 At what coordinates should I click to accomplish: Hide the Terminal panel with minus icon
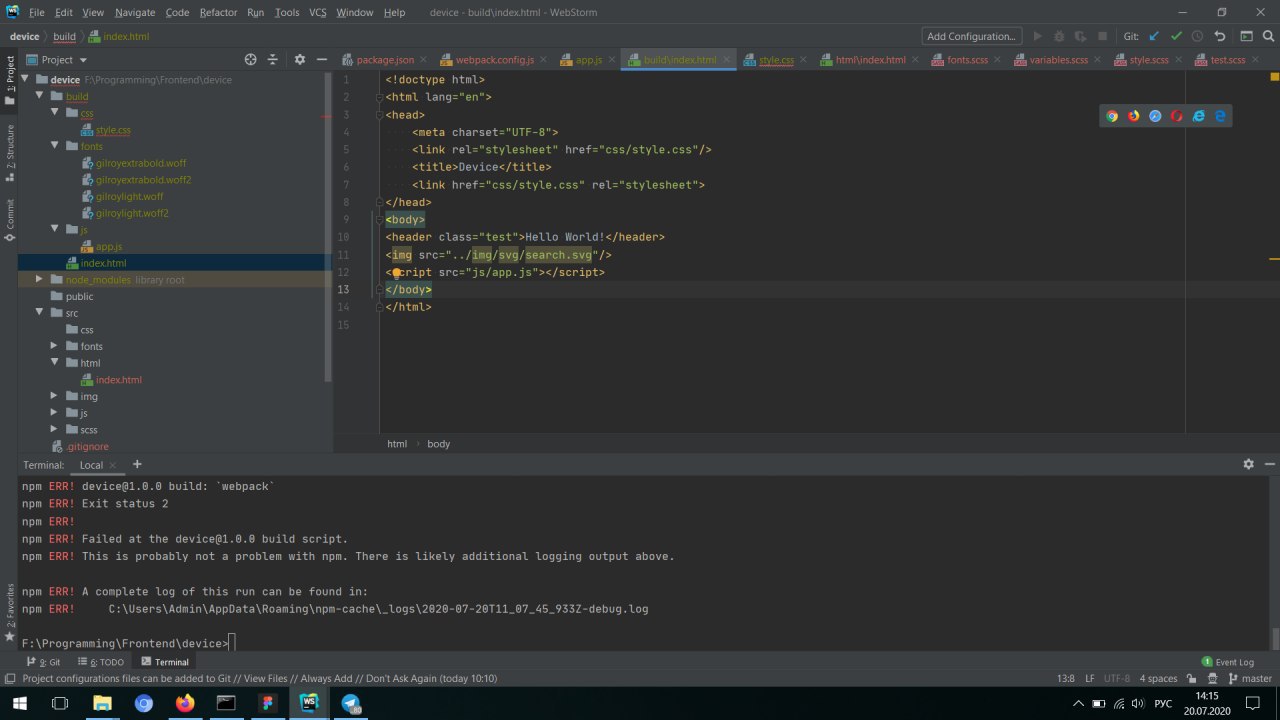point(1270,464)
